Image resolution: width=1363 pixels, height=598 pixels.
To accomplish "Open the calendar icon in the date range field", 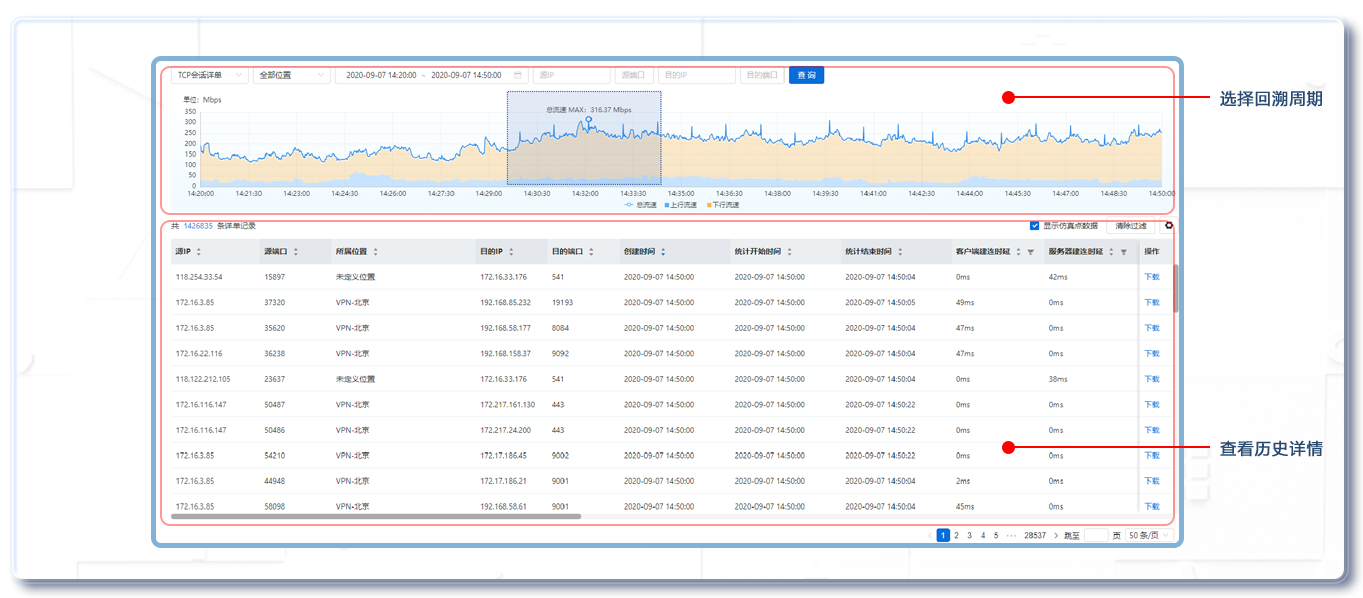I will (518, 75).
